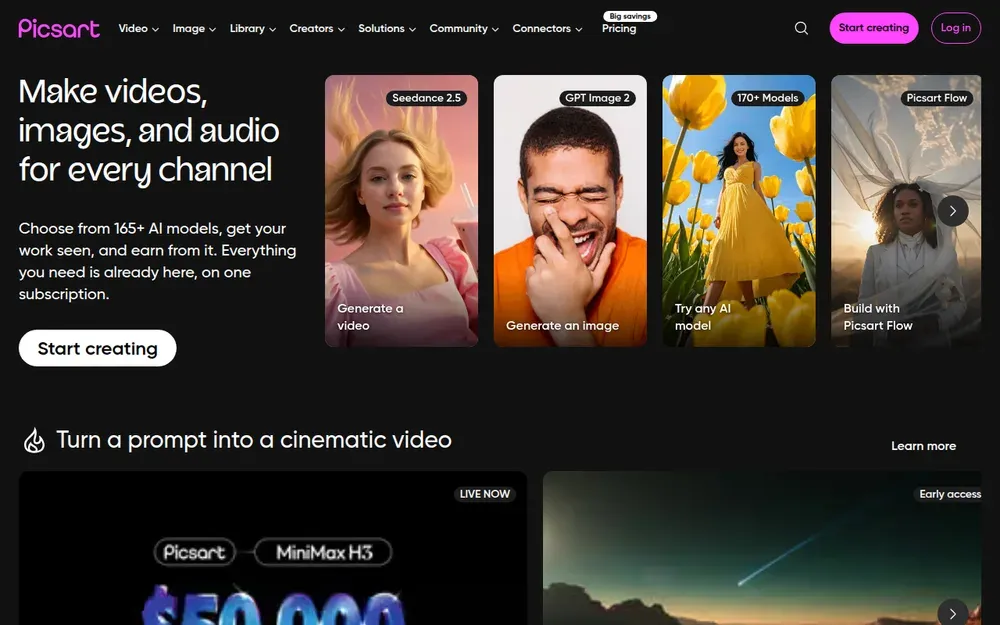Viewport: 1000px width, 625px height.
Task: Click the Big savings badge
Action: (x=630, y=16)
